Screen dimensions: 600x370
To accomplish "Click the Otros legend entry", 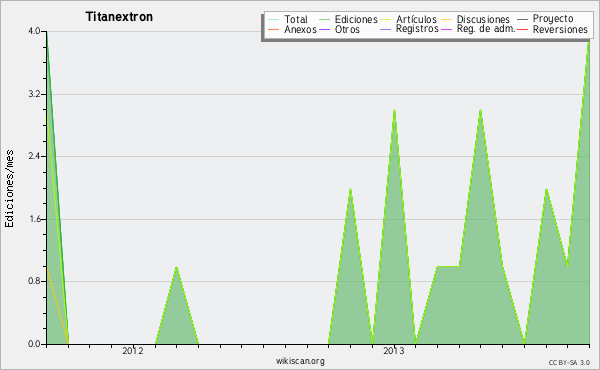I will click(339, 29).
